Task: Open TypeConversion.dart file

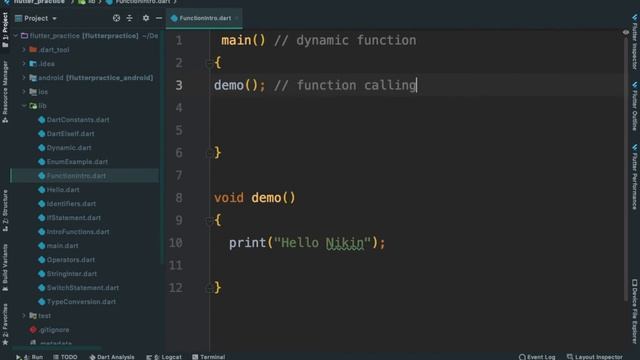Action: tap(81, 302)
